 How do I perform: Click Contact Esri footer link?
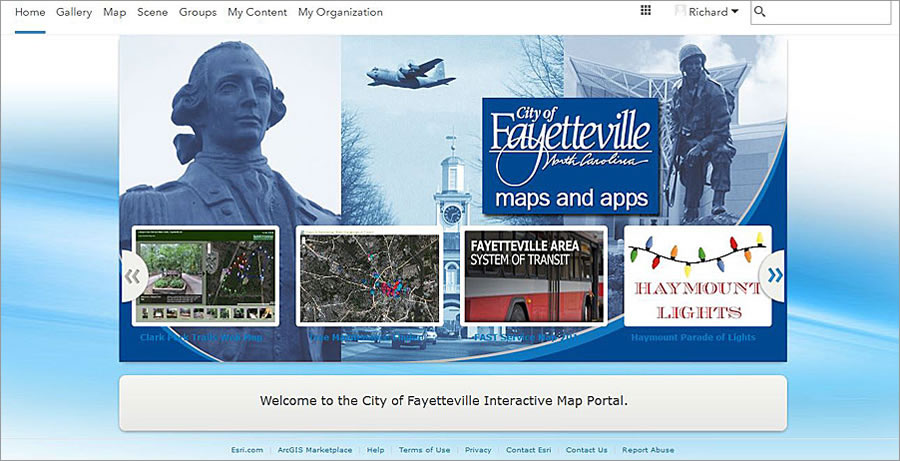pos(529,450)
